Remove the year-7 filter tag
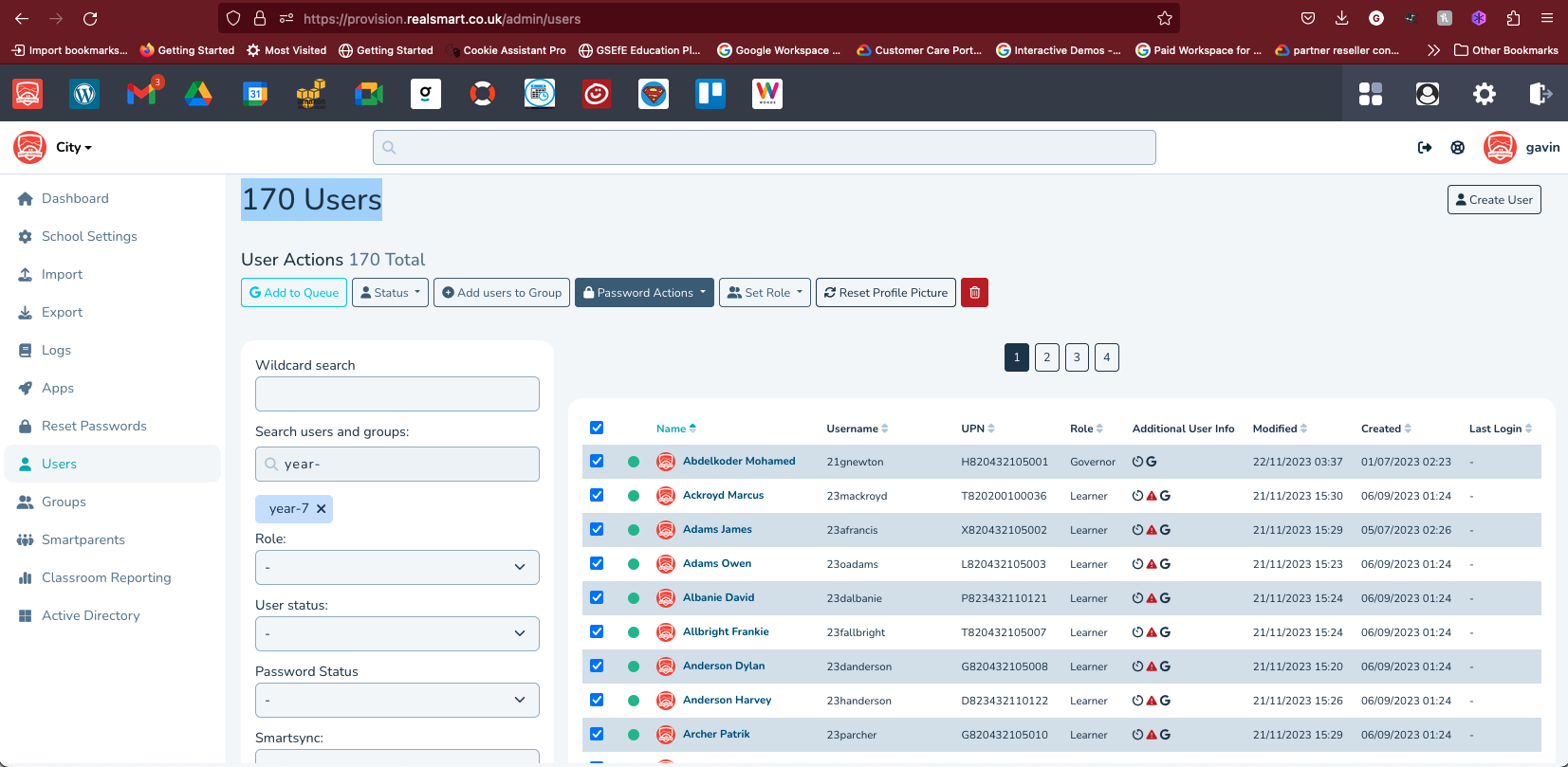 click(322, 509)
